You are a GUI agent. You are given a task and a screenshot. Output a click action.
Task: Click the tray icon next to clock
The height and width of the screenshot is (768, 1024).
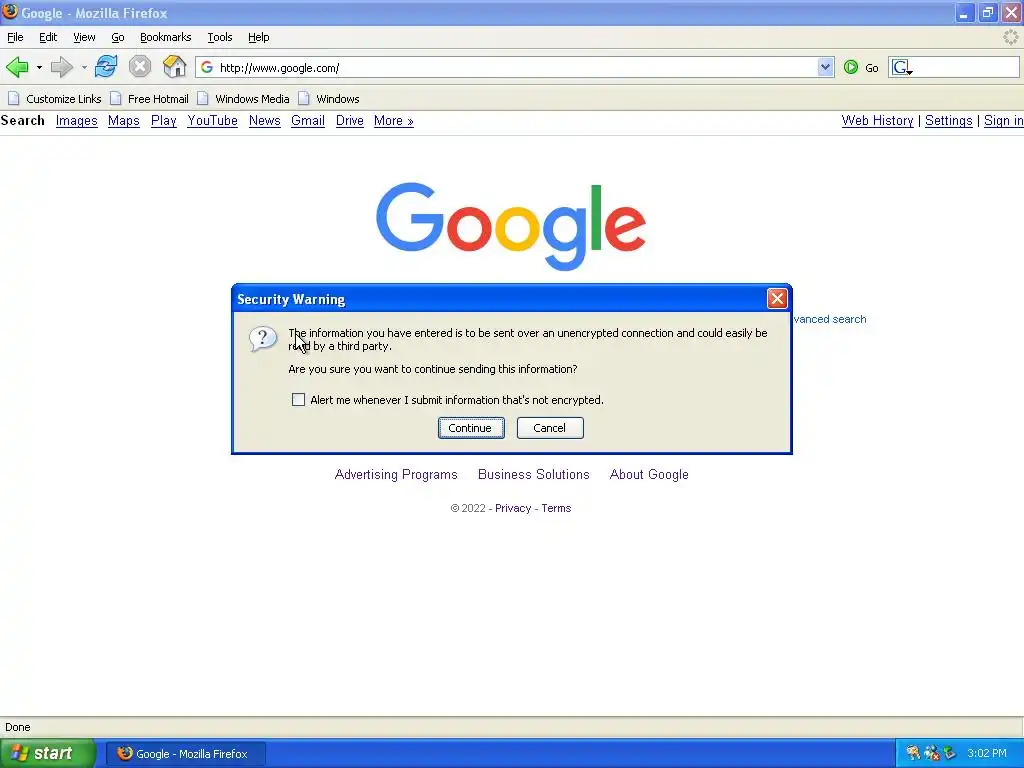pos(950,753)
